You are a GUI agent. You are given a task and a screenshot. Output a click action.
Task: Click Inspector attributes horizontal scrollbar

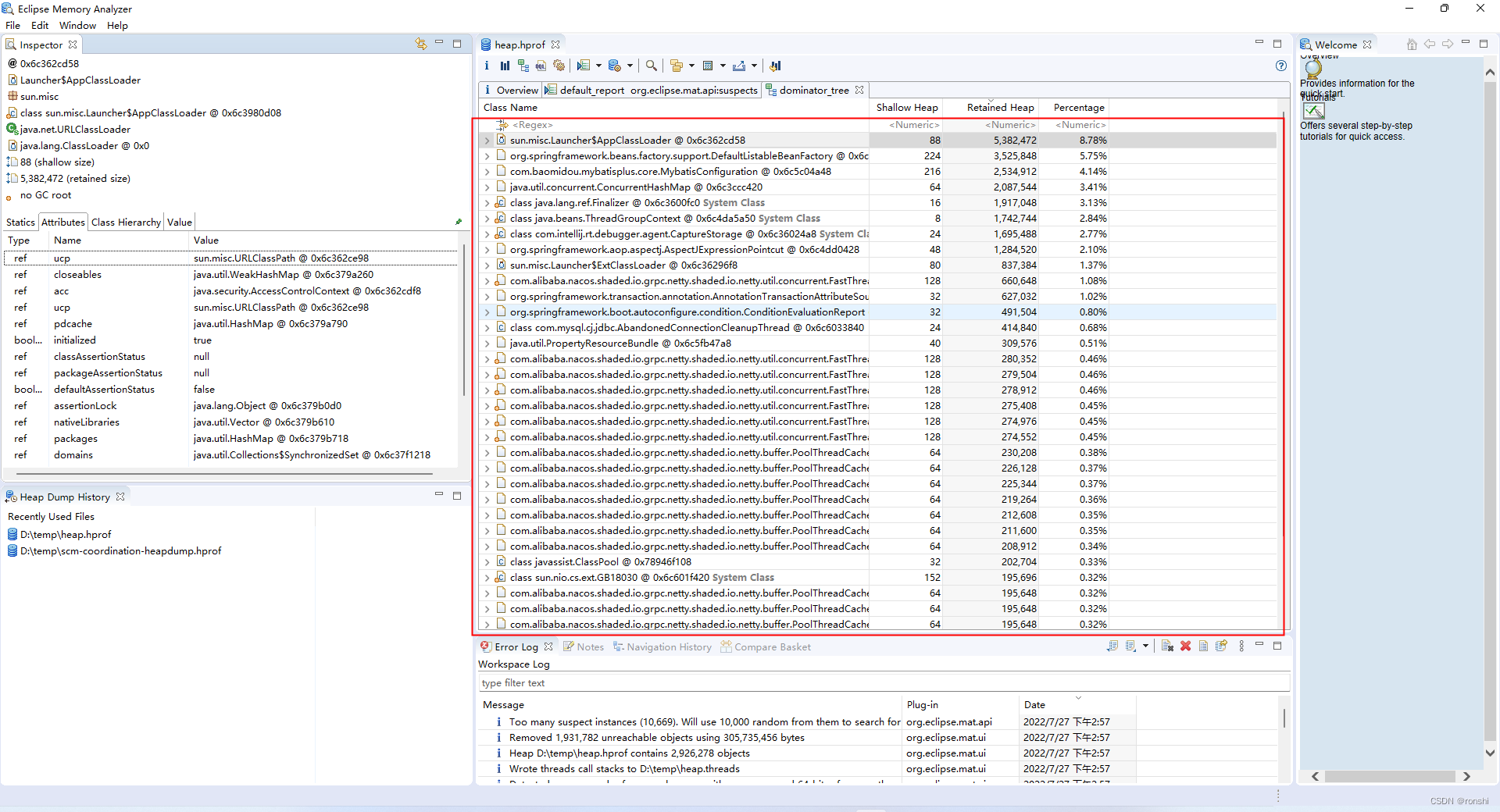tap(224, 473)
